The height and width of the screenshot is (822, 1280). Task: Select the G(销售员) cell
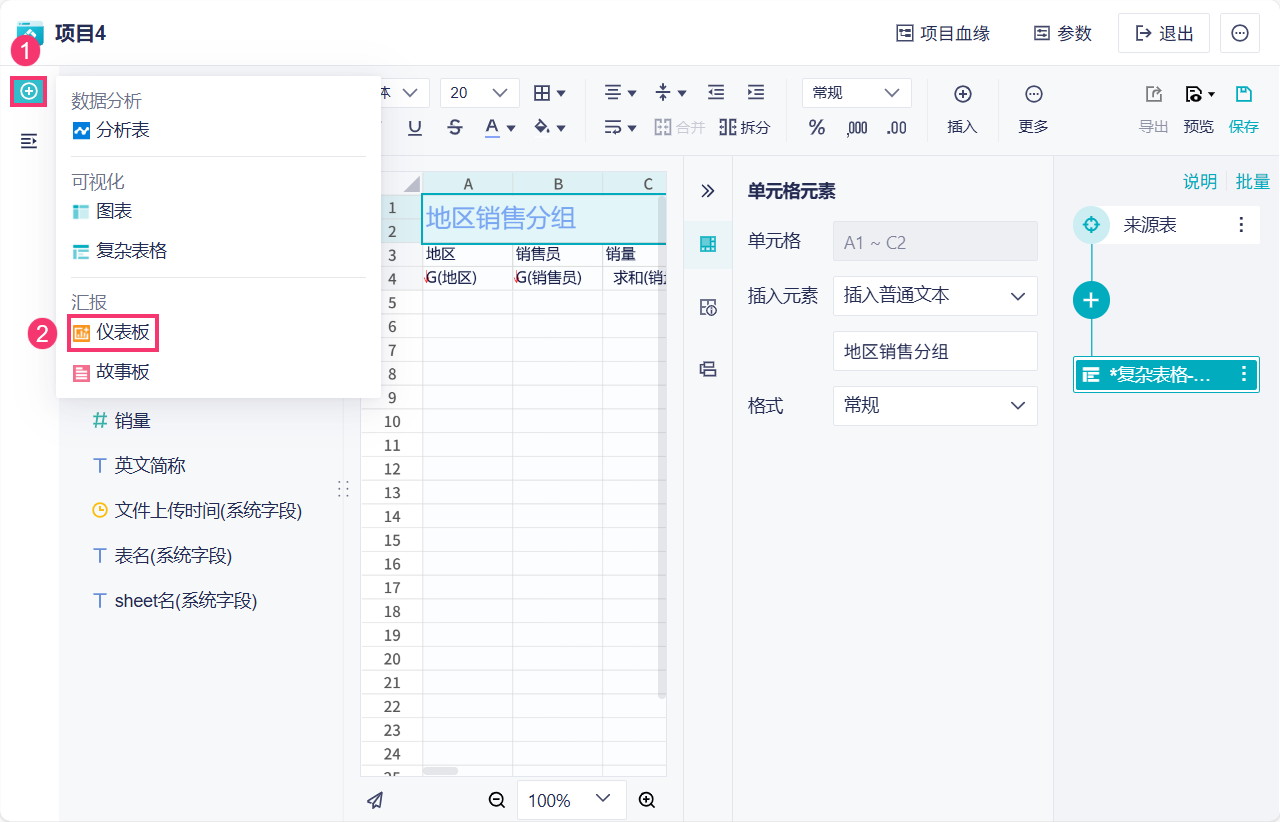(x=558, y=278)
